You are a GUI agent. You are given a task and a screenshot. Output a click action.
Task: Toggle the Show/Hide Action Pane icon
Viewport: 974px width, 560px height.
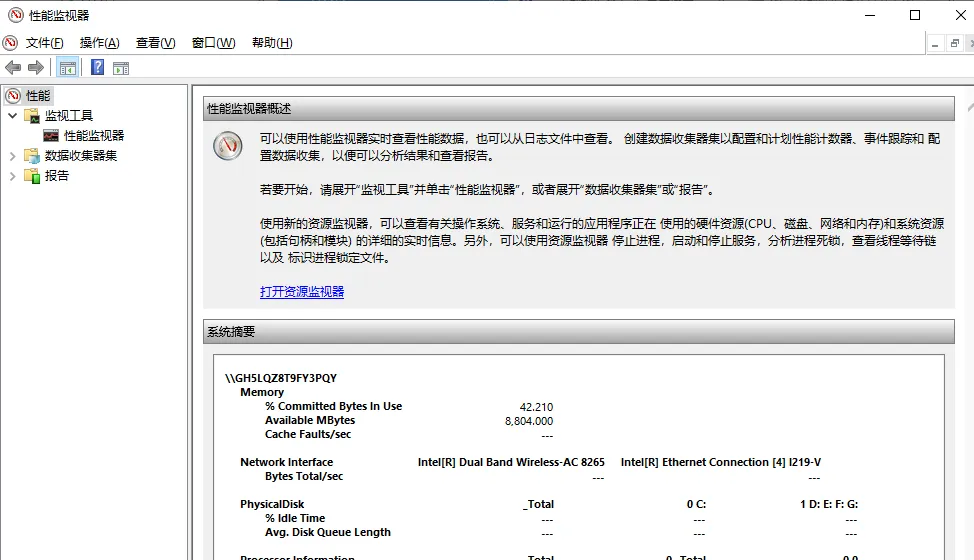pos(121,68)
